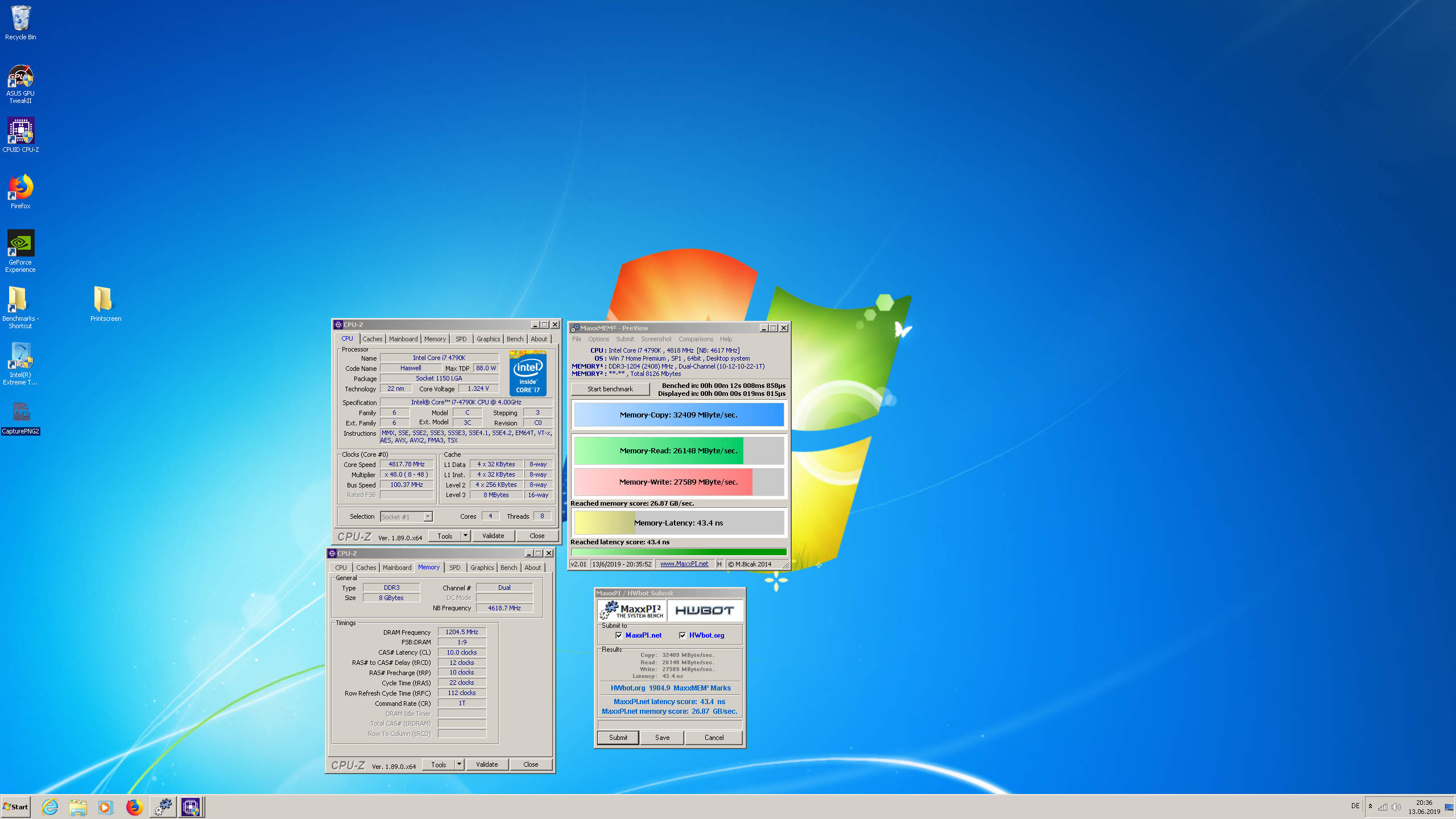Open Firefox from the taskbar

click(134, 806)
